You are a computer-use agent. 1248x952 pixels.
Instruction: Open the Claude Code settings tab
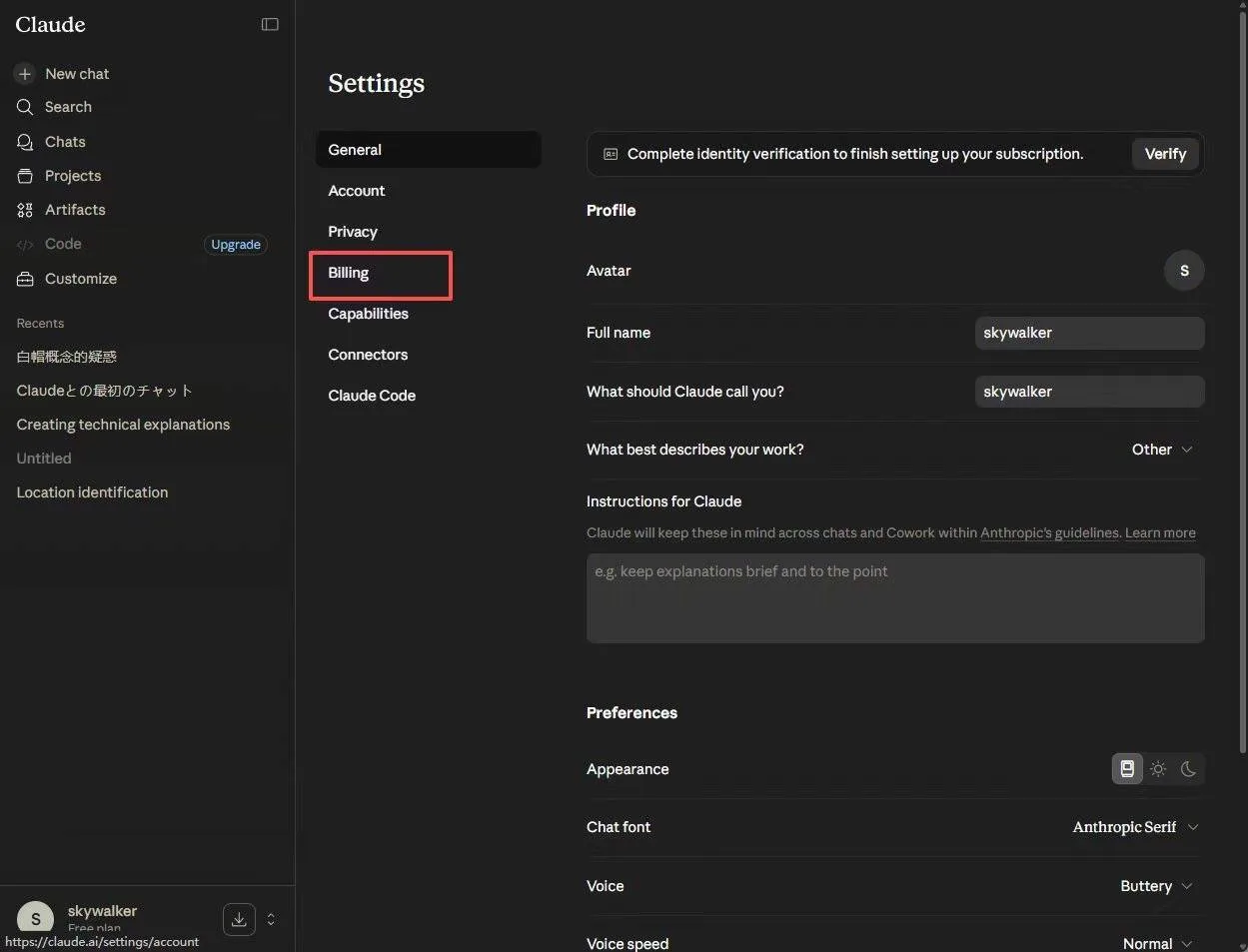(x=428, y=396)
